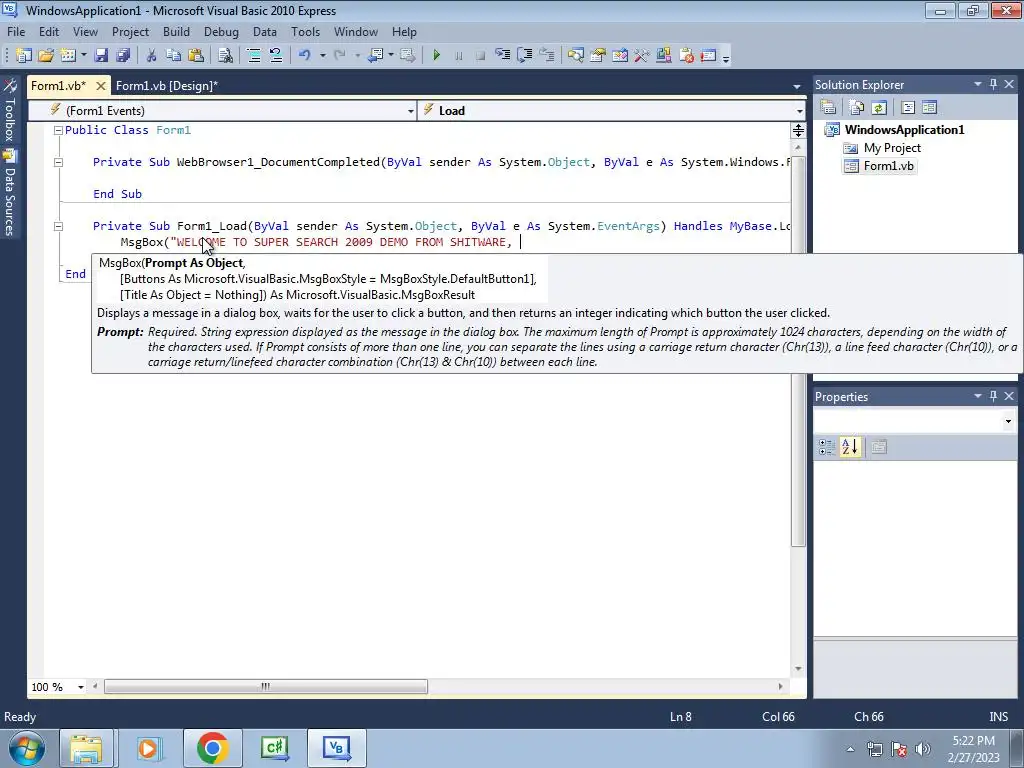The width and height of the screenshot is (1024, 768).
Task: Open the Toolbox side tab
Action: point(10,112)
